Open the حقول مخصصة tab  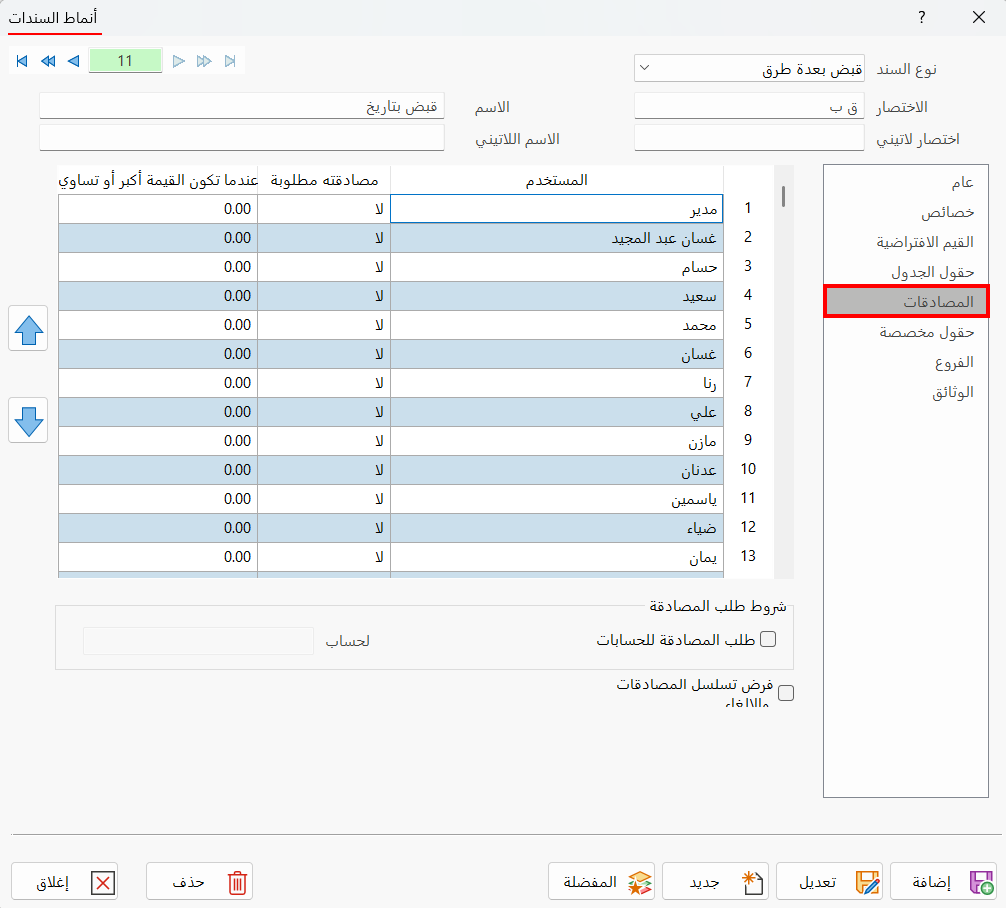tap(906, 332)
